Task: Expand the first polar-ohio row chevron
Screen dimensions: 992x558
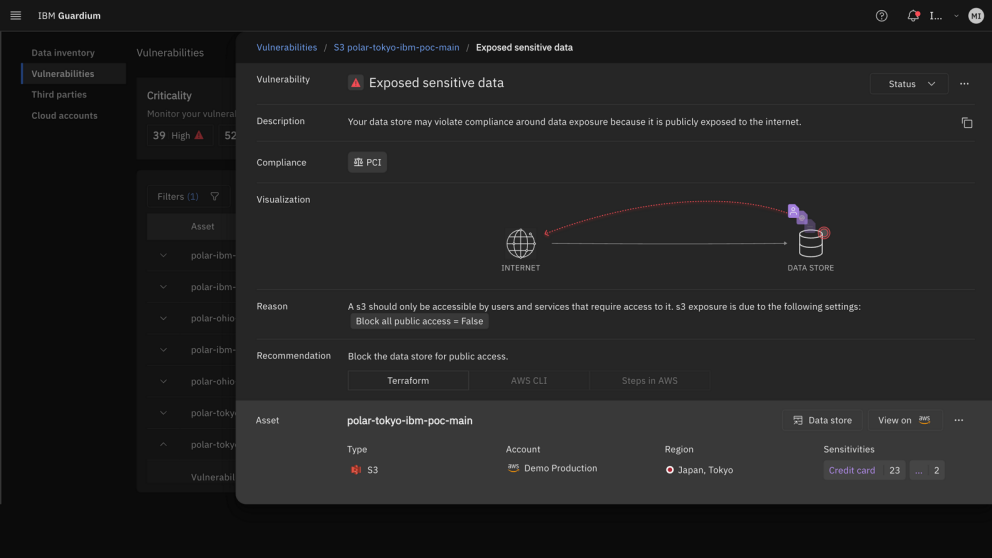Action: [163, 318]
